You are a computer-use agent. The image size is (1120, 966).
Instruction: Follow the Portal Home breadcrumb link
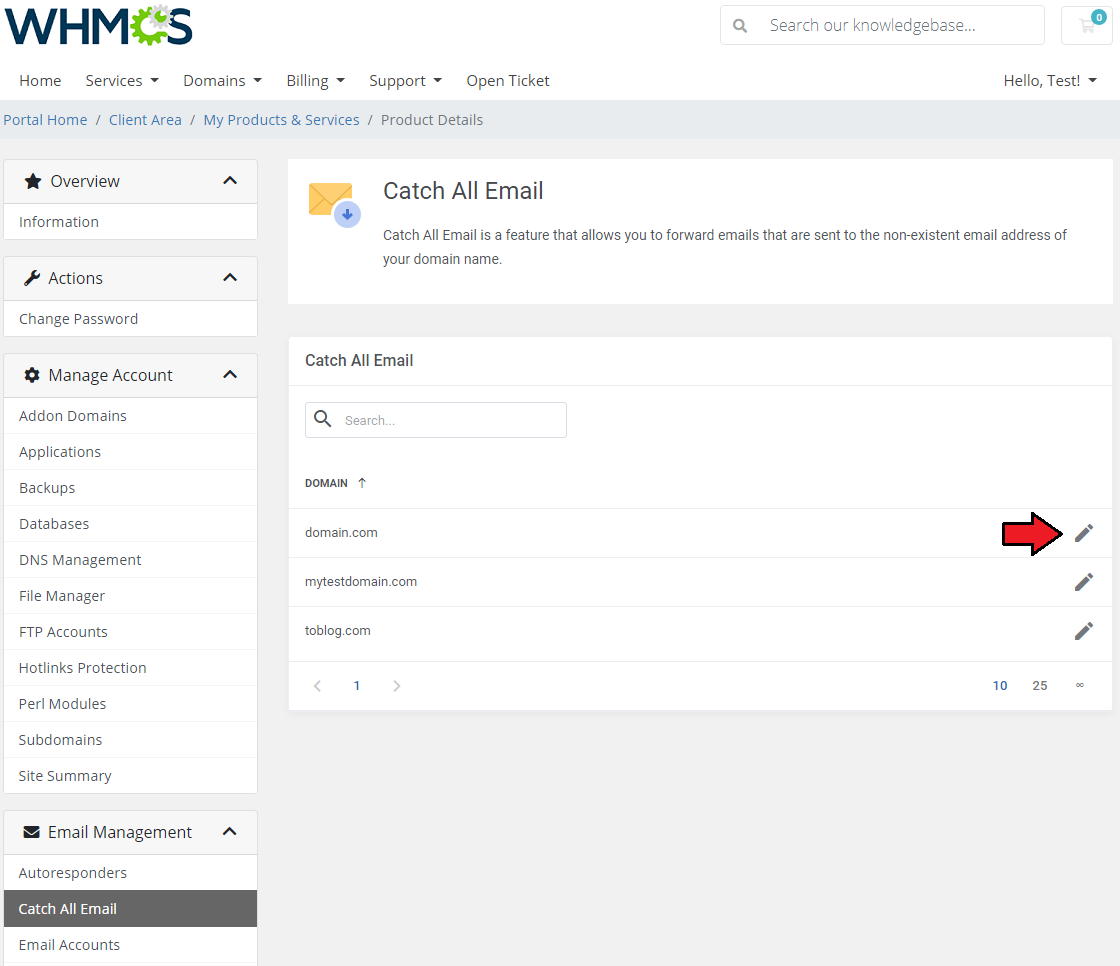[x=46, y=120]
